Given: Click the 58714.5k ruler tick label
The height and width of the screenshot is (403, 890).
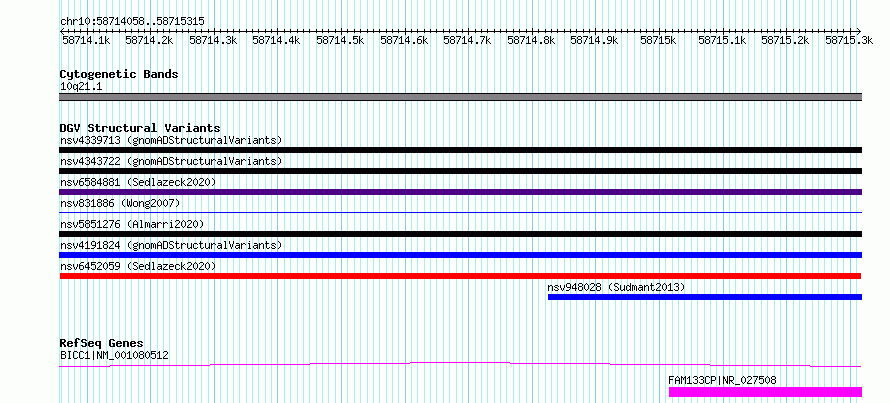Looking at the screenshot, I should pos(340,41).
